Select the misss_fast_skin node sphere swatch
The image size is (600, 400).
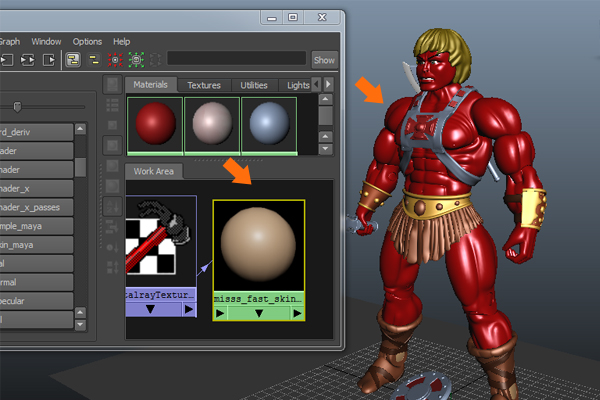(x=259, y=245)
